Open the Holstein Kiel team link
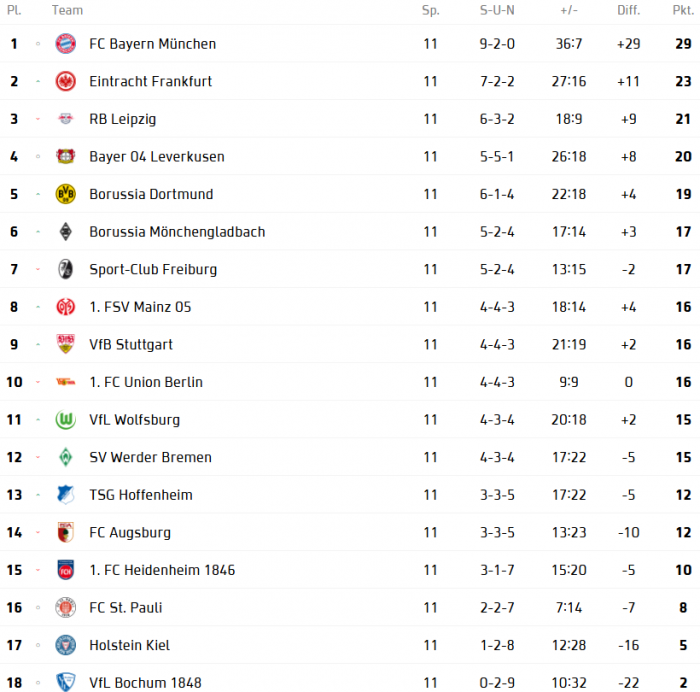This screenshot has width=700, height=692. tap(129, 645)
